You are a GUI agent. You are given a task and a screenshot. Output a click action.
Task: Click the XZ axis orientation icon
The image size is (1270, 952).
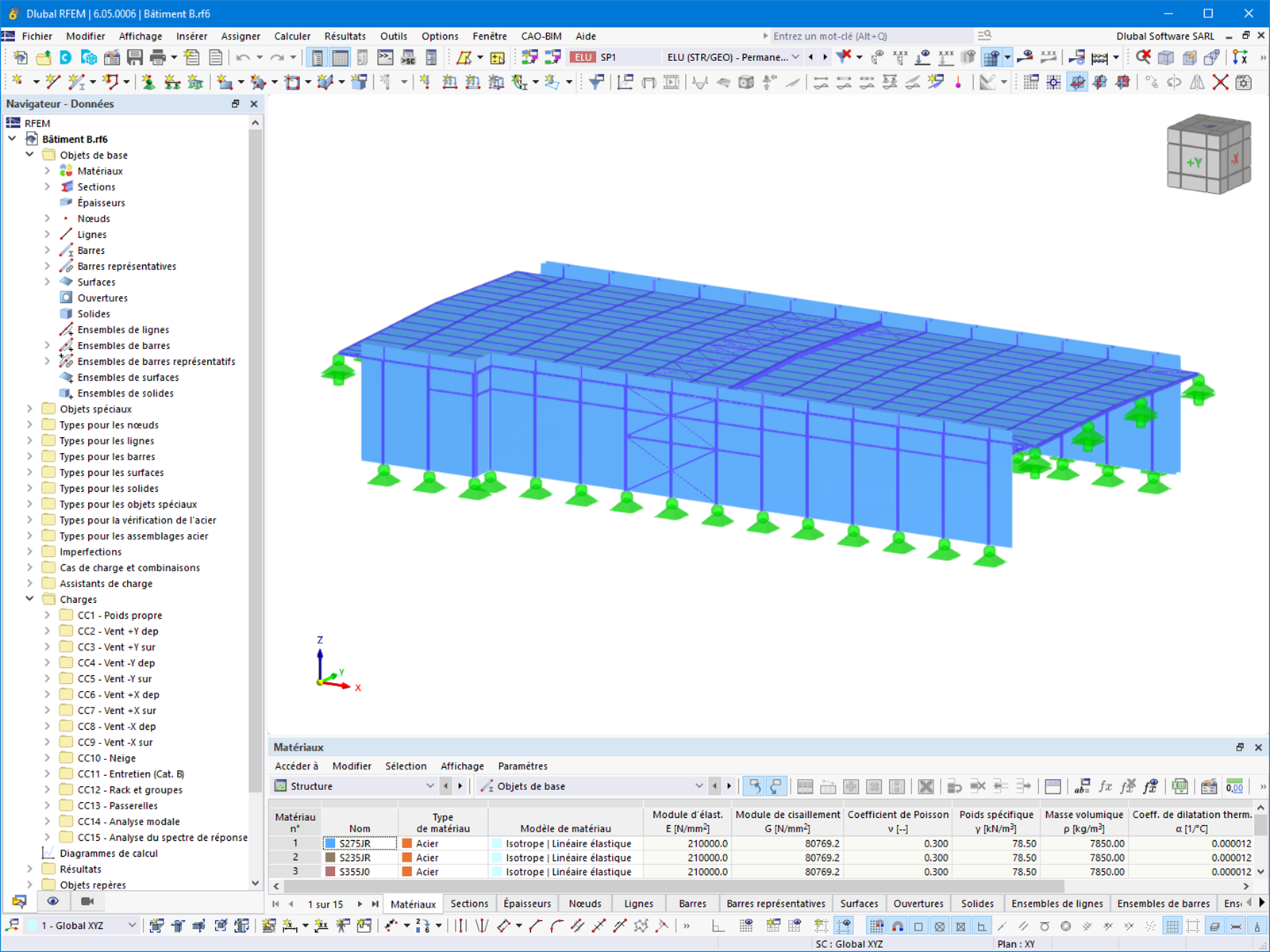coord(1240,57)
